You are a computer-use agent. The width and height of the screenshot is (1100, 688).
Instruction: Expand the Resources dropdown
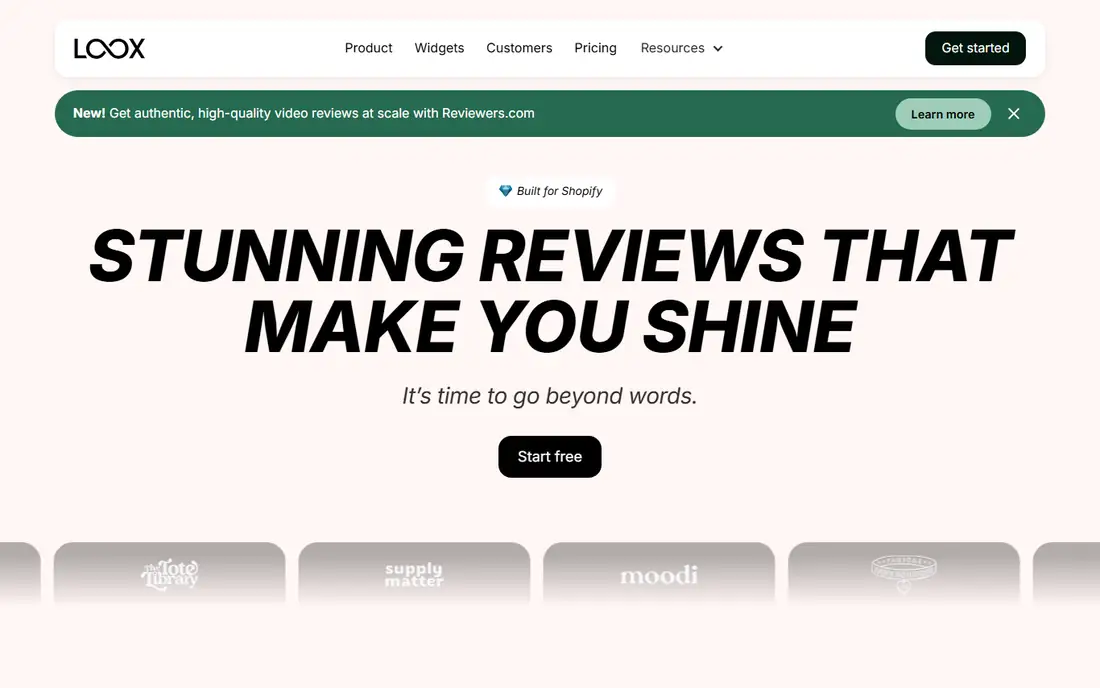point(681,48)
